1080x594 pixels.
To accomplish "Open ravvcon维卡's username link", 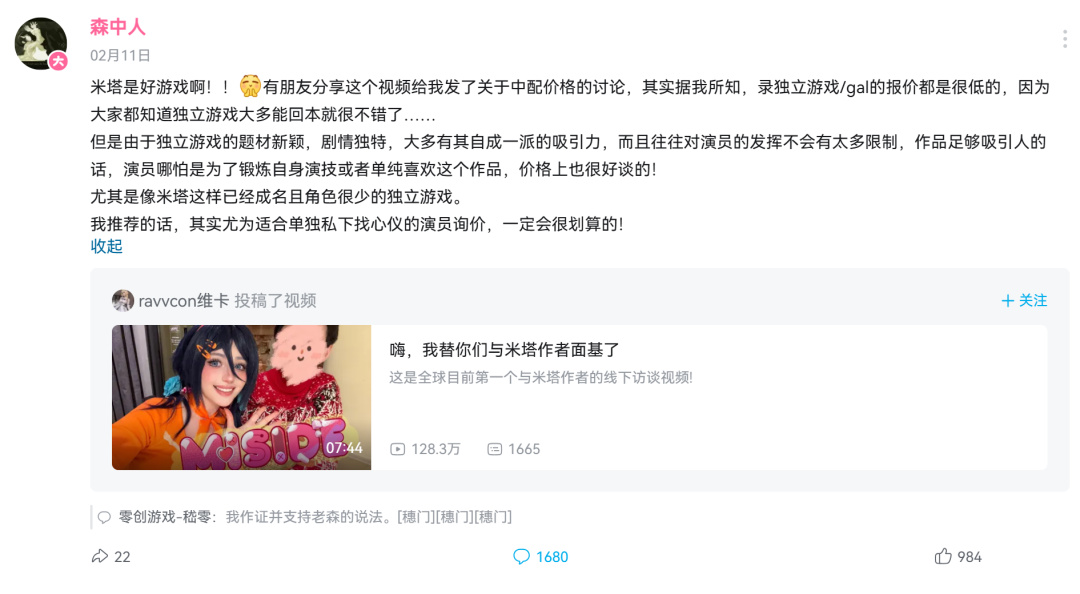I will pyautogui.click(x=184, y=300).
